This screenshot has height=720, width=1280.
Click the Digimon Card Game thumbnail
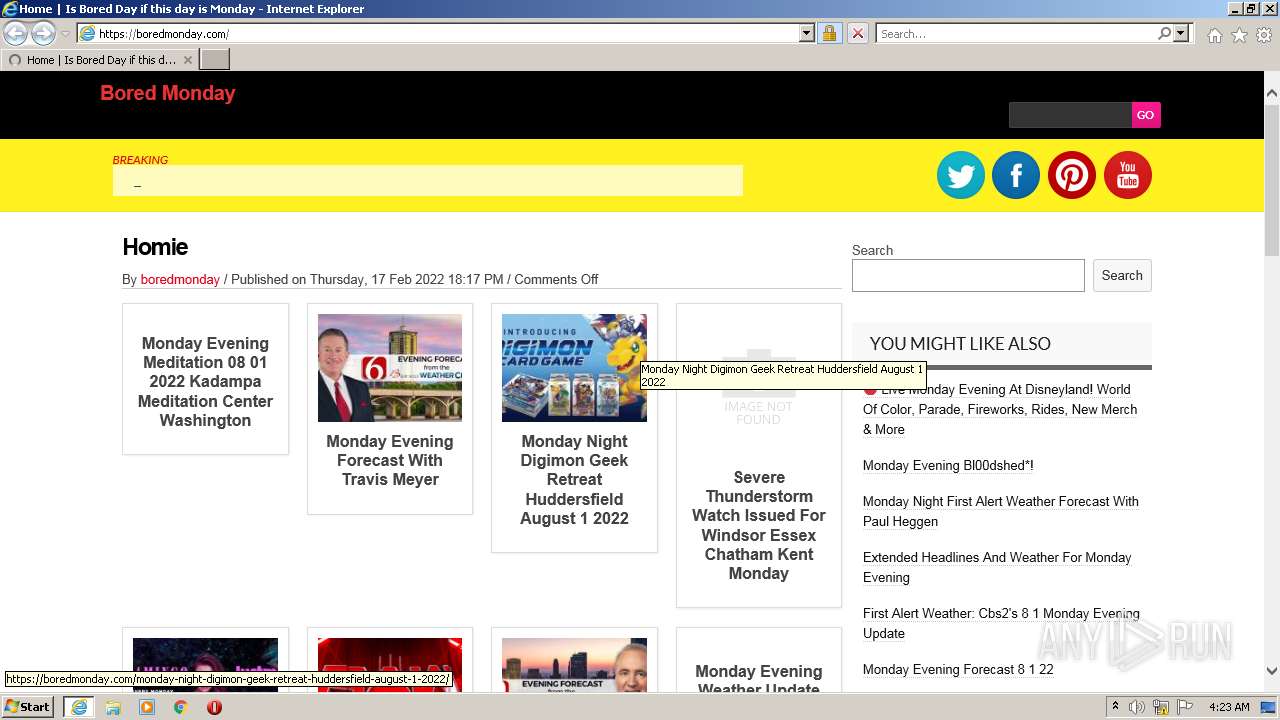pos(574,368)
